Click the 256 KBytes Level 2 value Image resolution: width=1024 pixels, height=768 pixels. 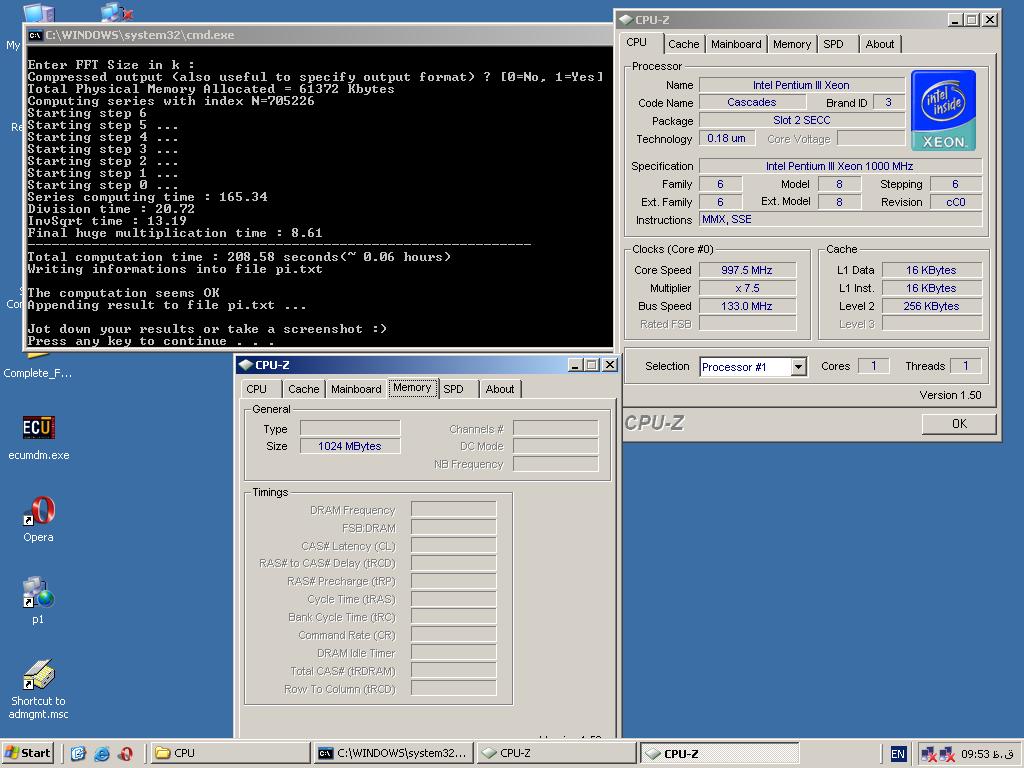click(x=931, y=306)
